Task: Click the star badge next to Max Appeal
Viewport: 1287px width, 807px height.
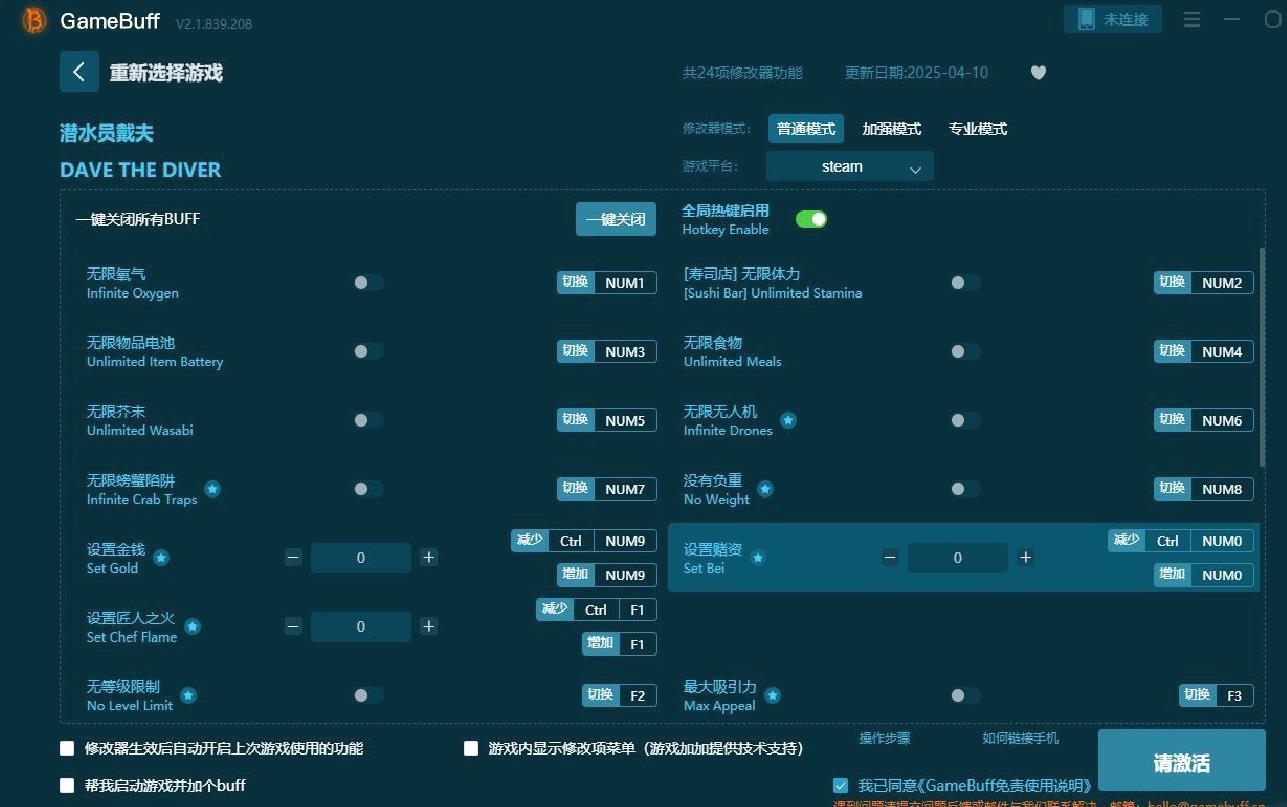Action: [772, 695]
